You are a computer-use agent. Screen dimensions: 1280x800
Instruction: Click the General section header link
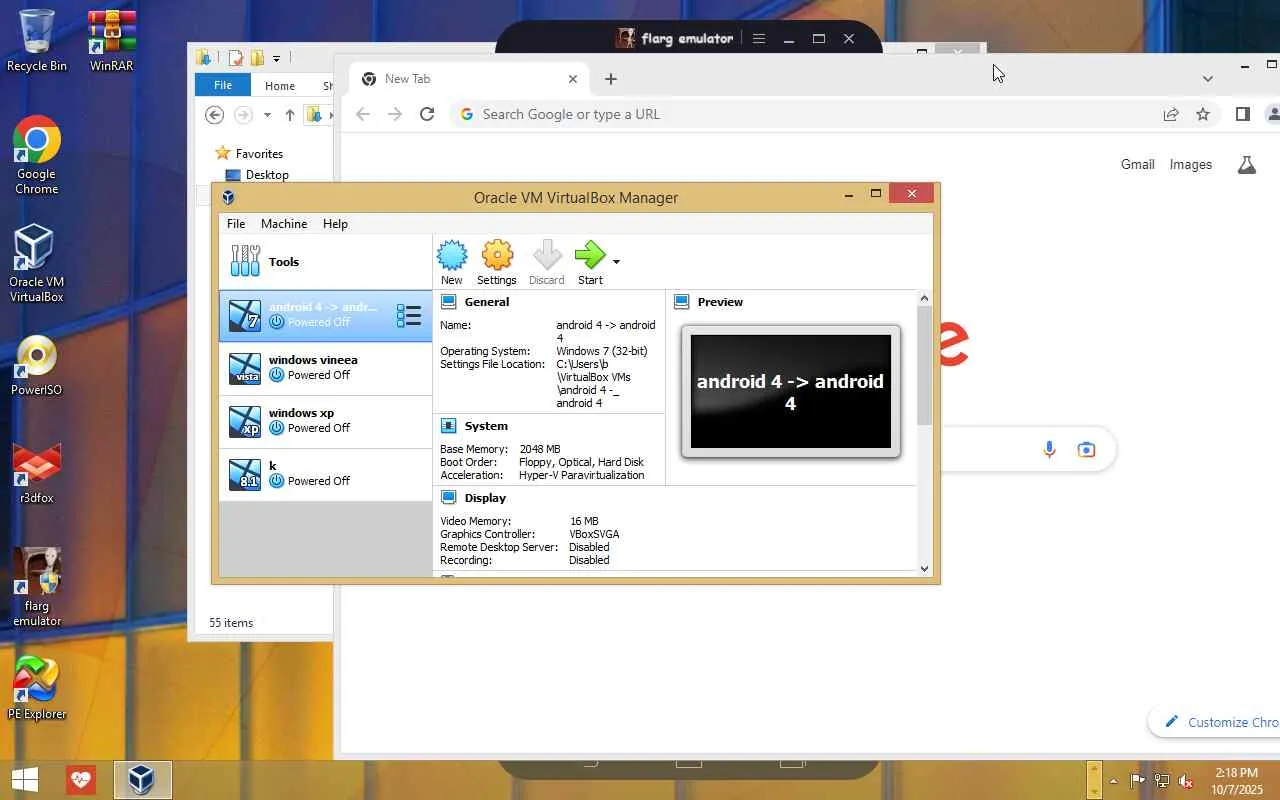[x=486, y=302]
